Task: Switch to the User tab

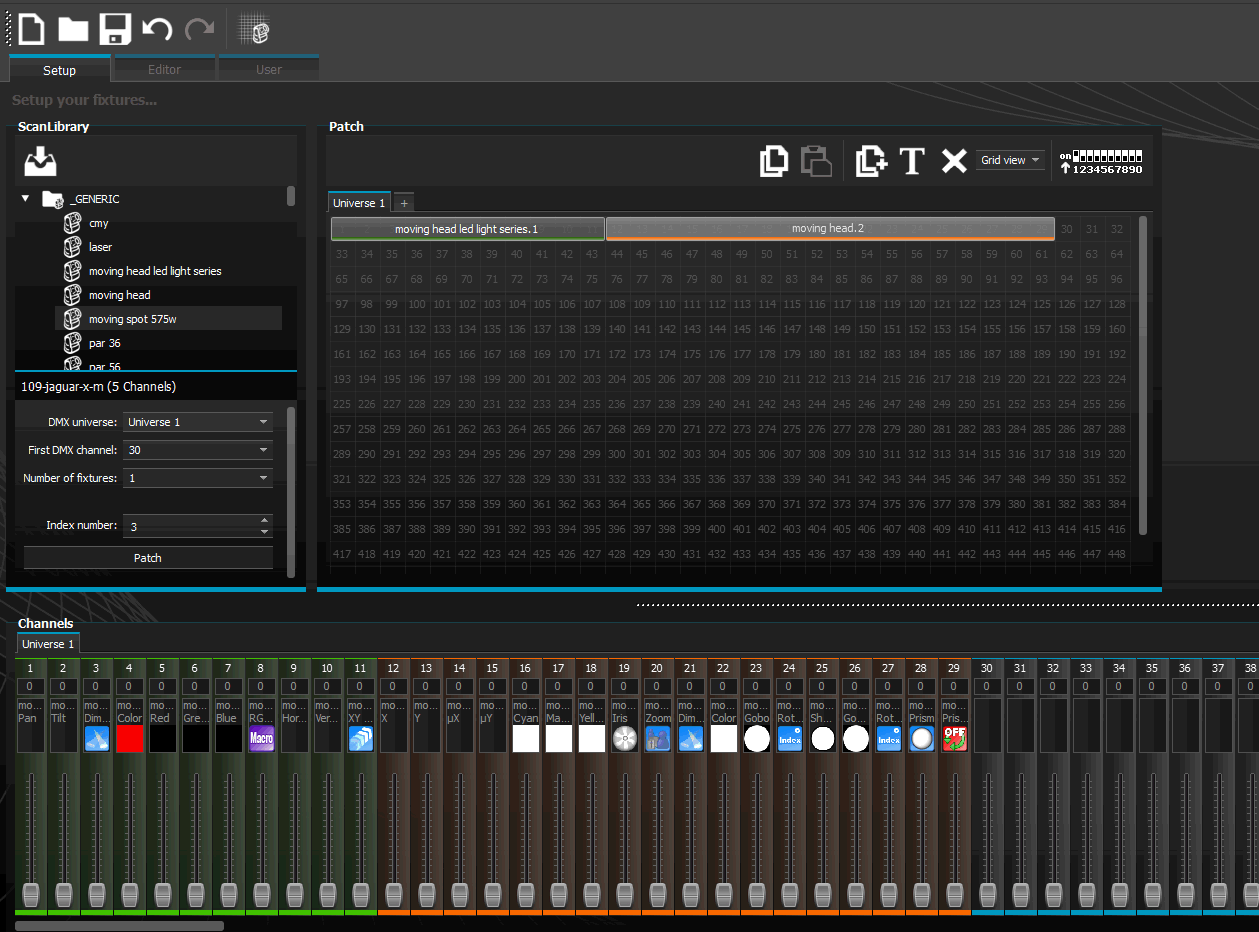Action: (269, 69)
